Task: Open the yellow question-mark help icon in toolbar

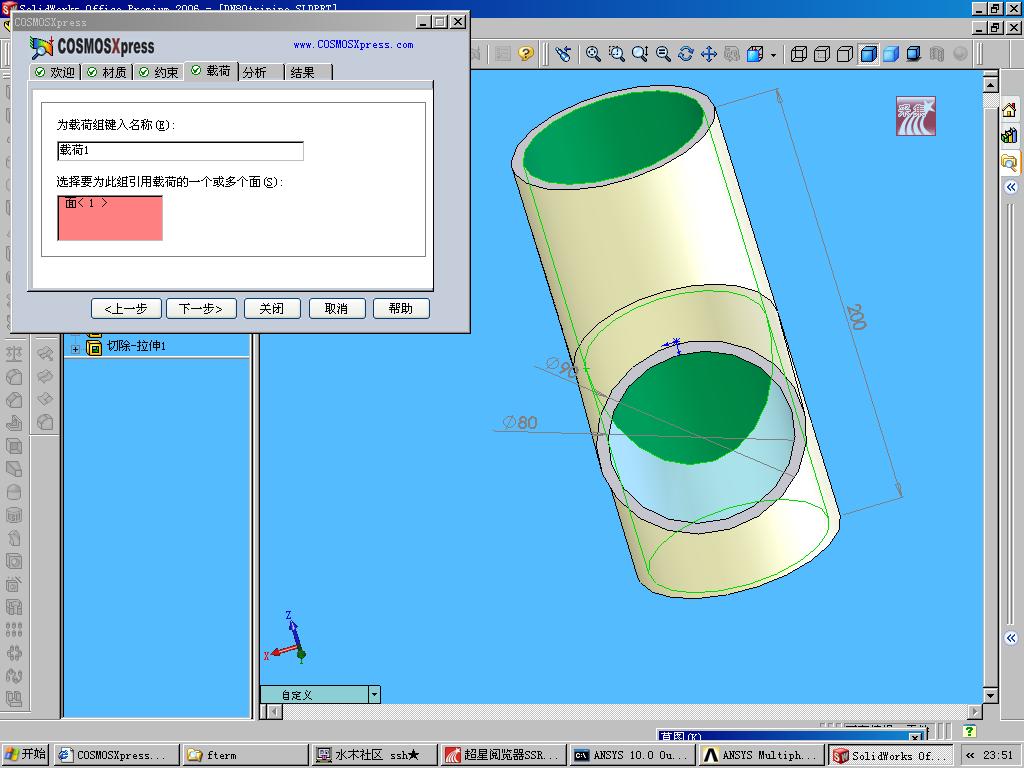Action: click(x=526, y=54)
